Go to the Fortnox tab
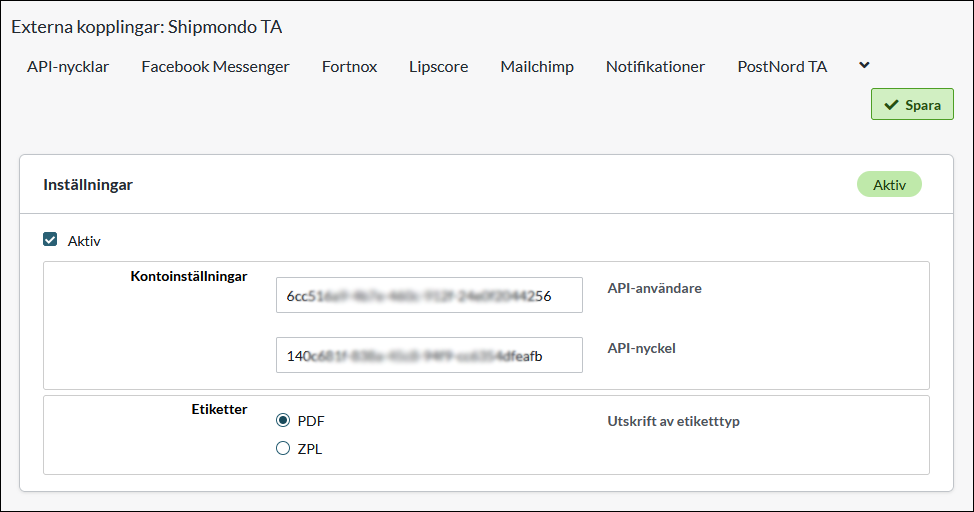974x512 pixels. click(349, 67)
